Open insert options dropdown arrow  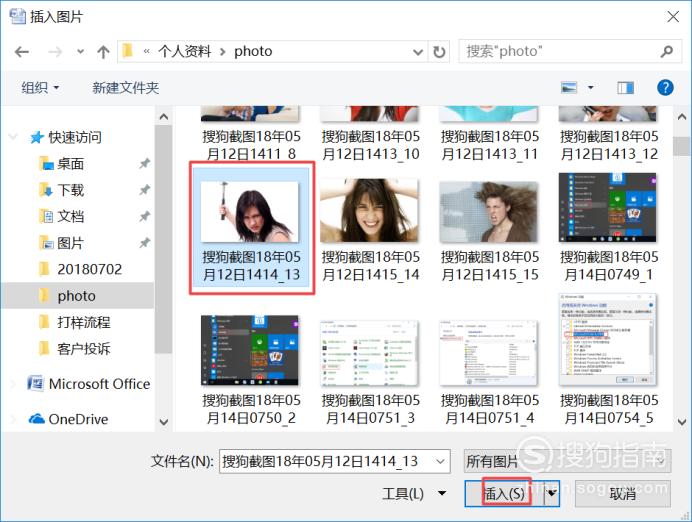click(x=552, y=494)
